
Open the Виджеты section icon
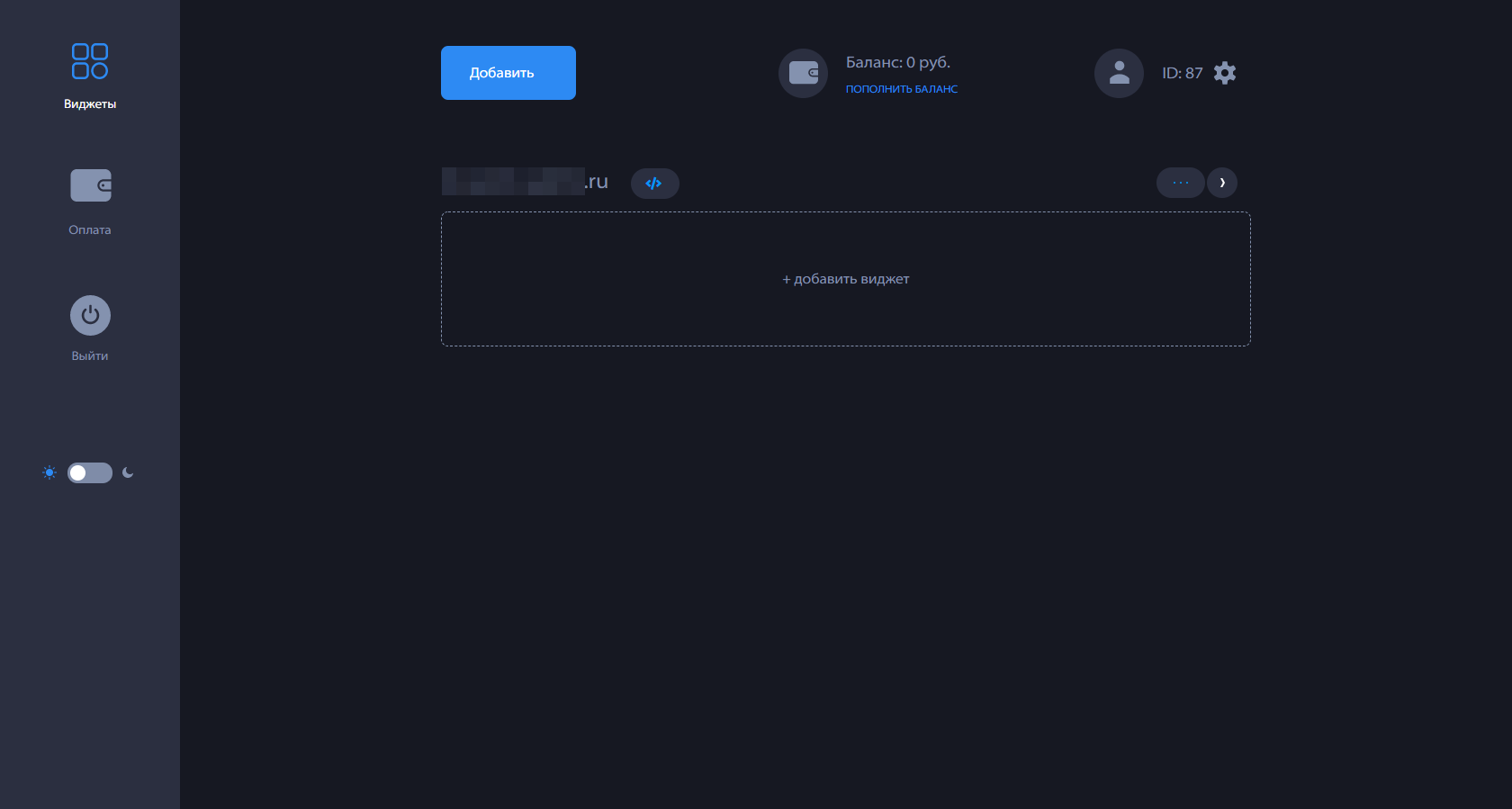[x=90, y=61]
